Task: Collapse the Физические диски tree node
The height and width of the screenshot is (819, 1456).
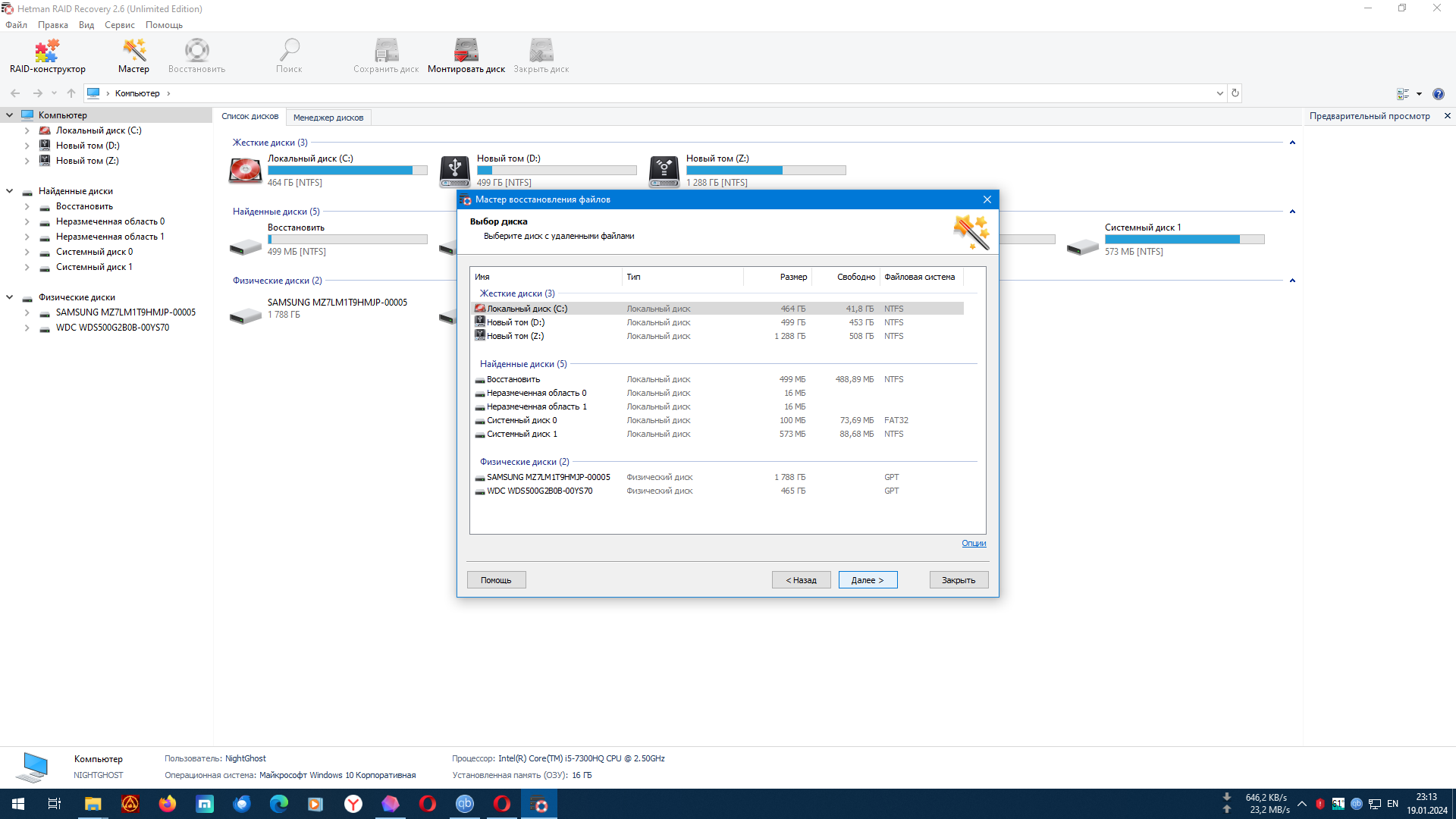Action: [10, 297]
